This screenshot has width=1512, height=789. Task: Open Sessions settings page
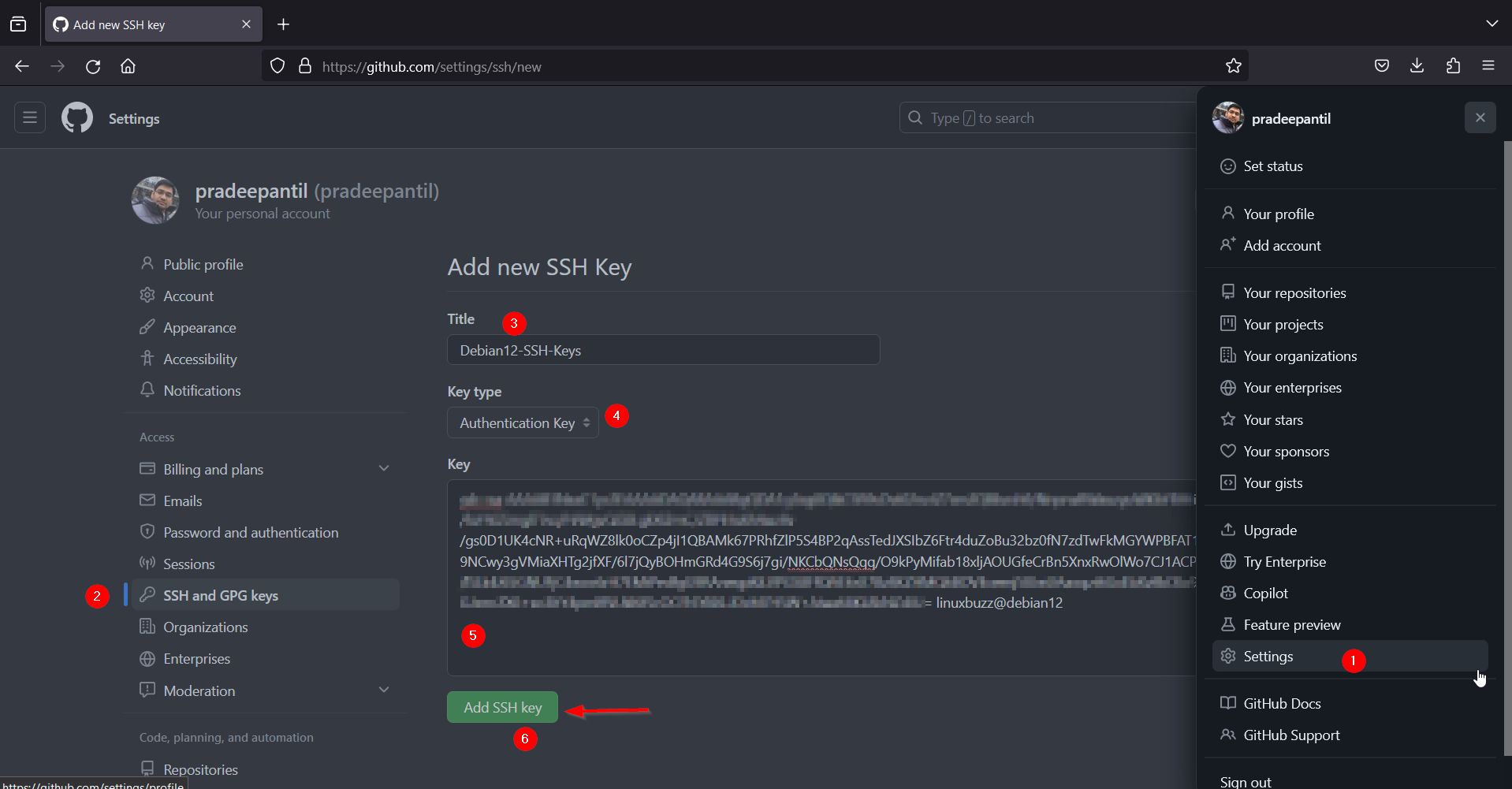click(266, 564)
